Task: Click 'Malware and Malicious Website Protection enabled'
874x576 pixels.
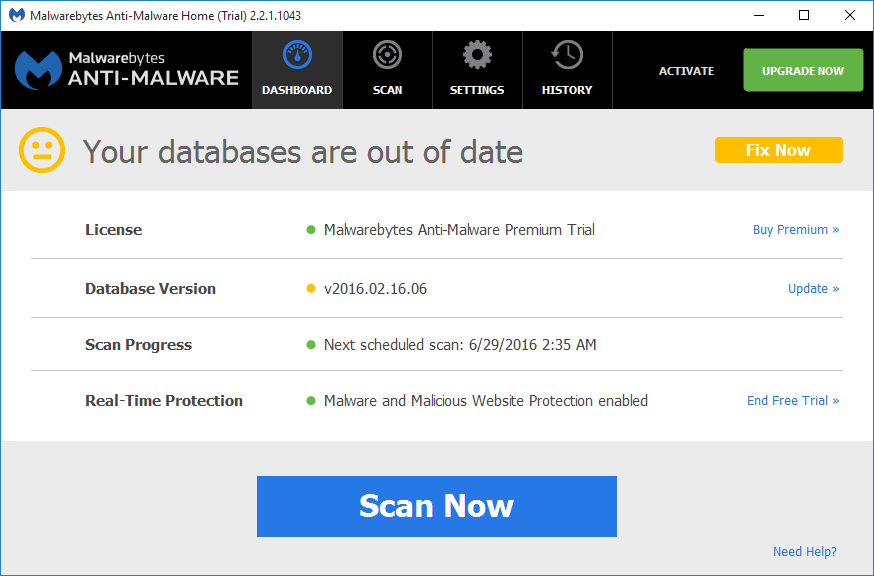Action: [486, 400]
